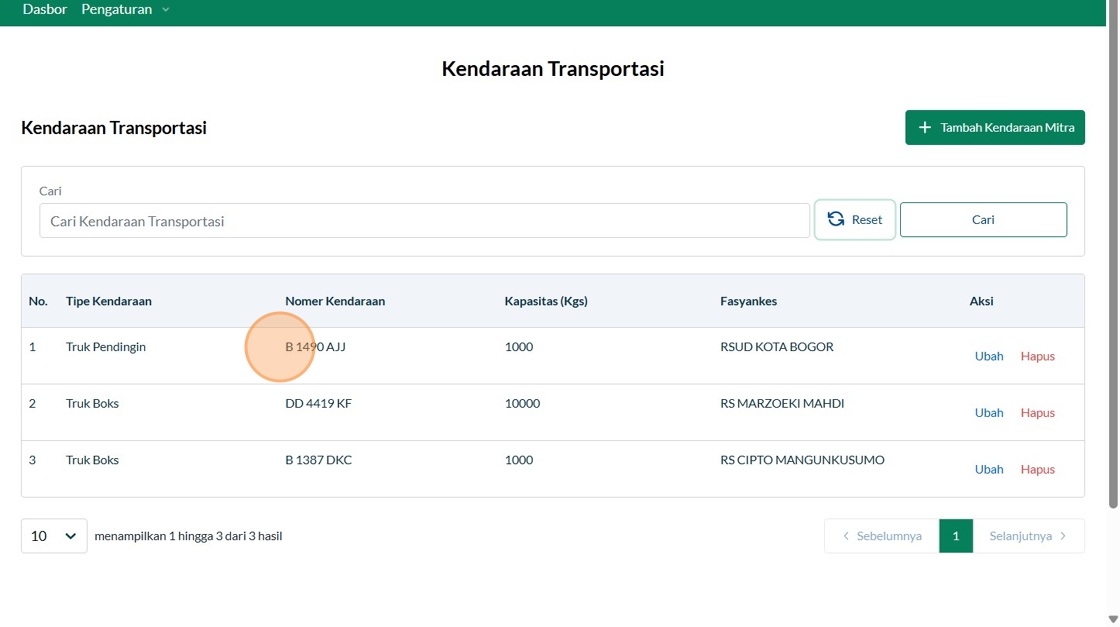Click Hapus for B 1387 DKC
Viewport: 1120px width, 627px height.
pos(1037,469)
